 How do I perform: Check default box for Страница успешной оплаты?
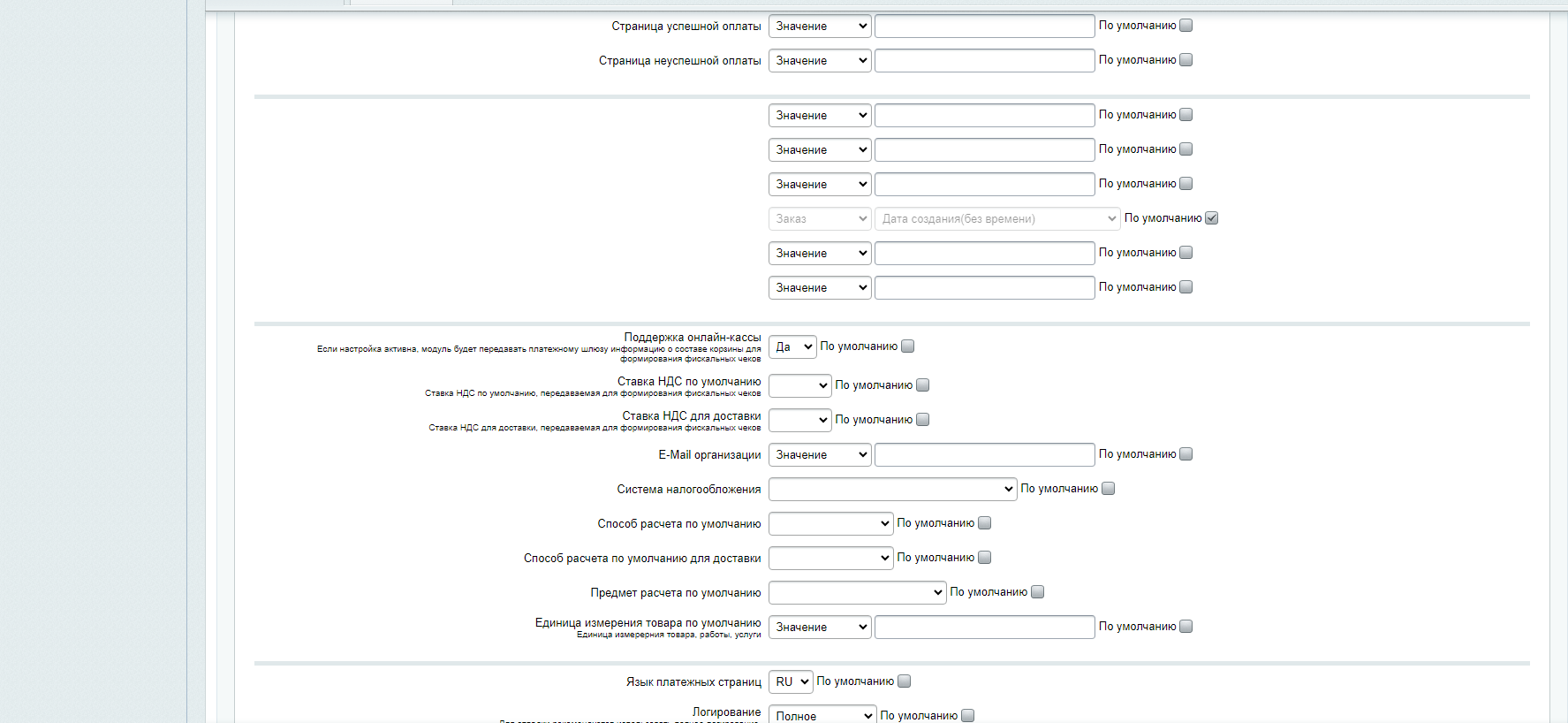click(x=1186, y=26)
